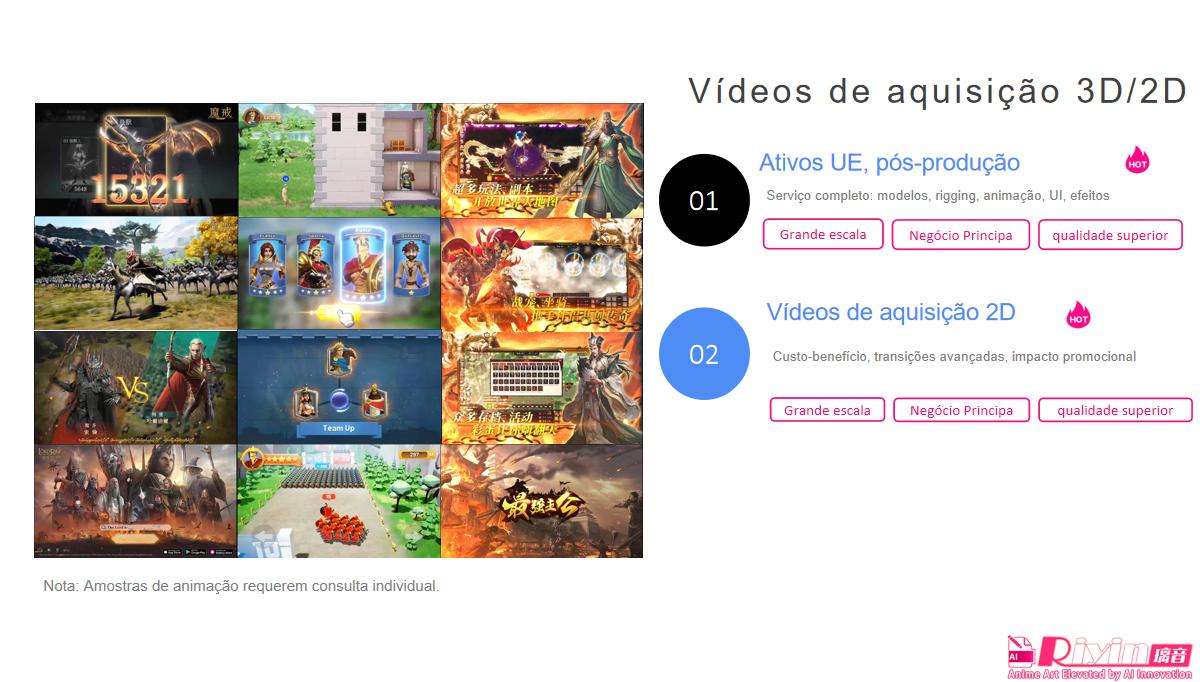Screen dimensions: 1200x682
Task: Open the Ativos UE, pós-produção heading
Action: click(889, 162)
